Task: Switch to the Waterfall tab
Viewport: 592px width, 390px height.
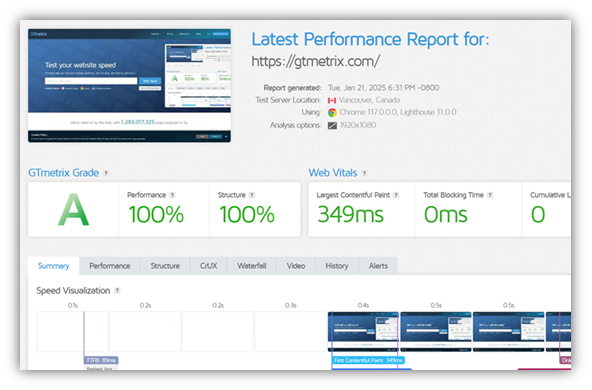Action: click(252, 266)
